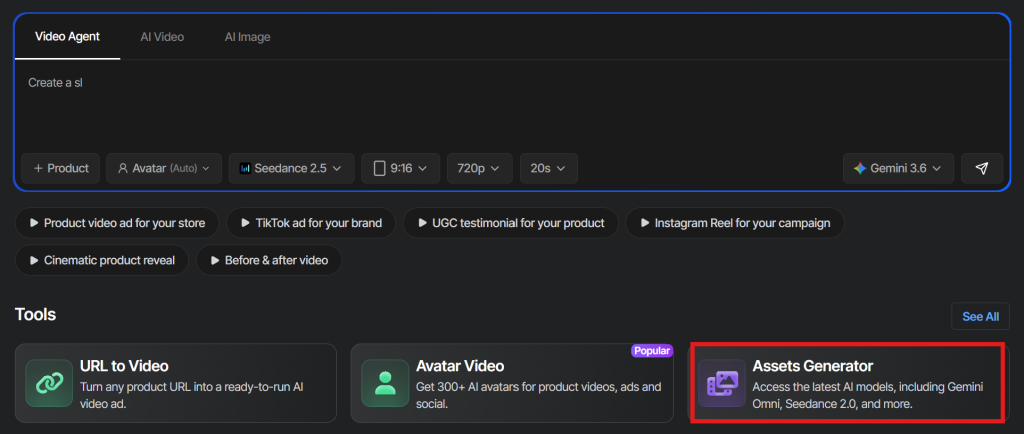Select Before & after video suggestion
Viewport: 1024px width, 434px height.
268,260
